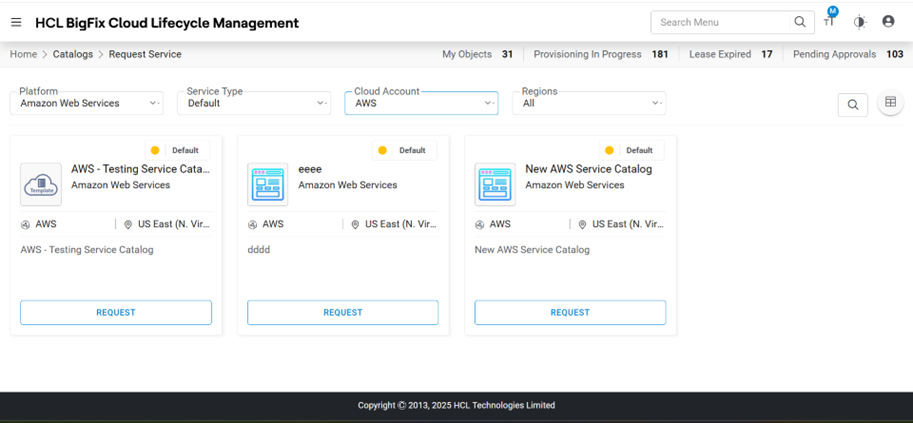
Task: Click into the Search Menu field
Action: 722,22
